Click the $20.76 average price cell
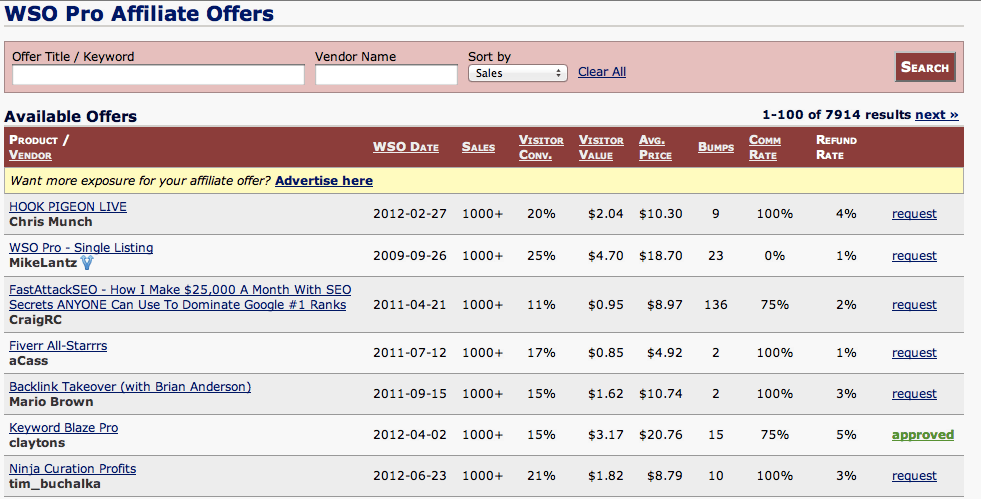The image size is (981, 499). (661, 435)
